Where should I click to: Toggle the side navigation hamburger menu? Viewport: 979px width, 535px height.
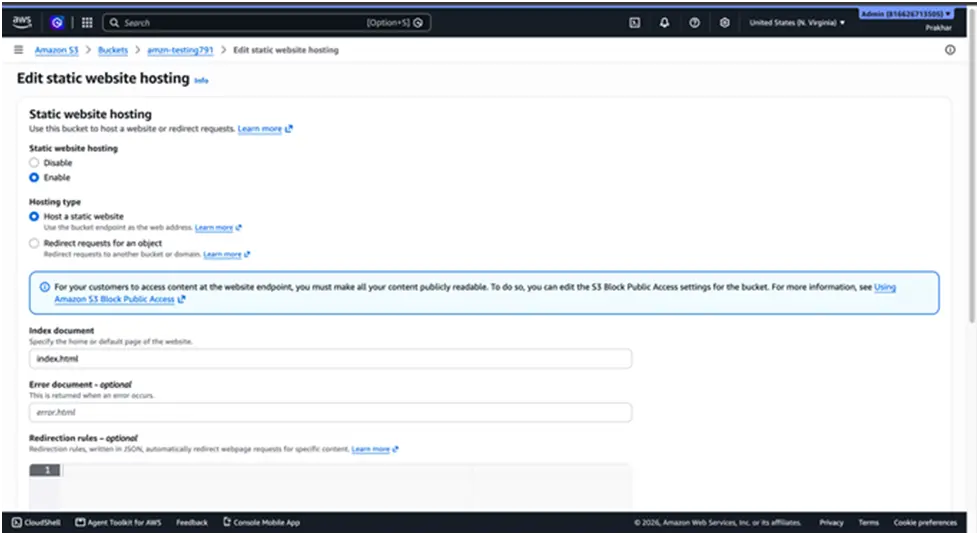pos(19,50)
